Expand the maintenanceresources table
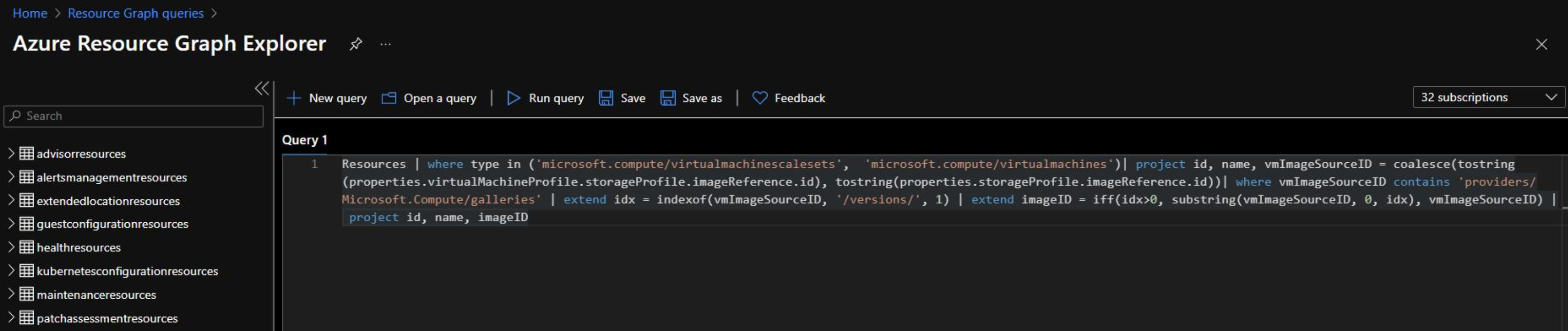 11,294
